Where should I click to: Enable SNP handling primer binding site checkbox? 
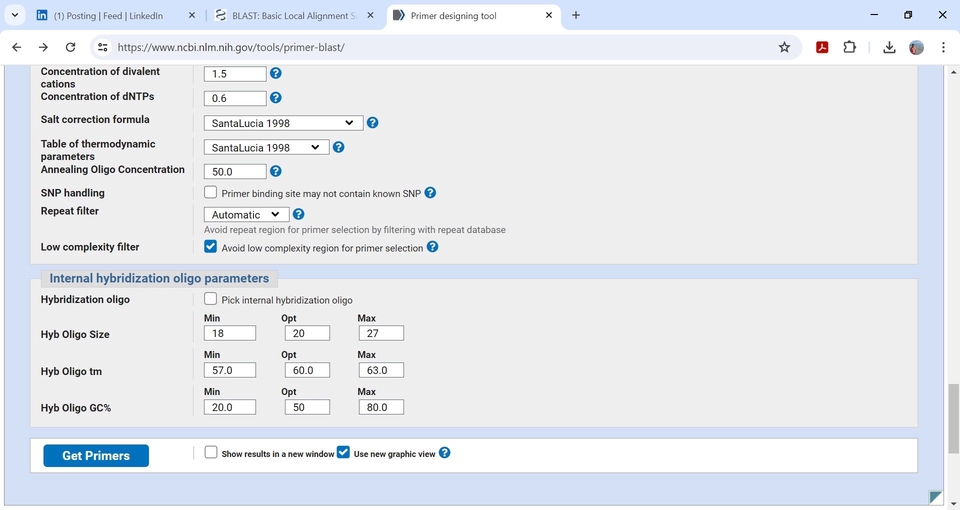[211, 192]
